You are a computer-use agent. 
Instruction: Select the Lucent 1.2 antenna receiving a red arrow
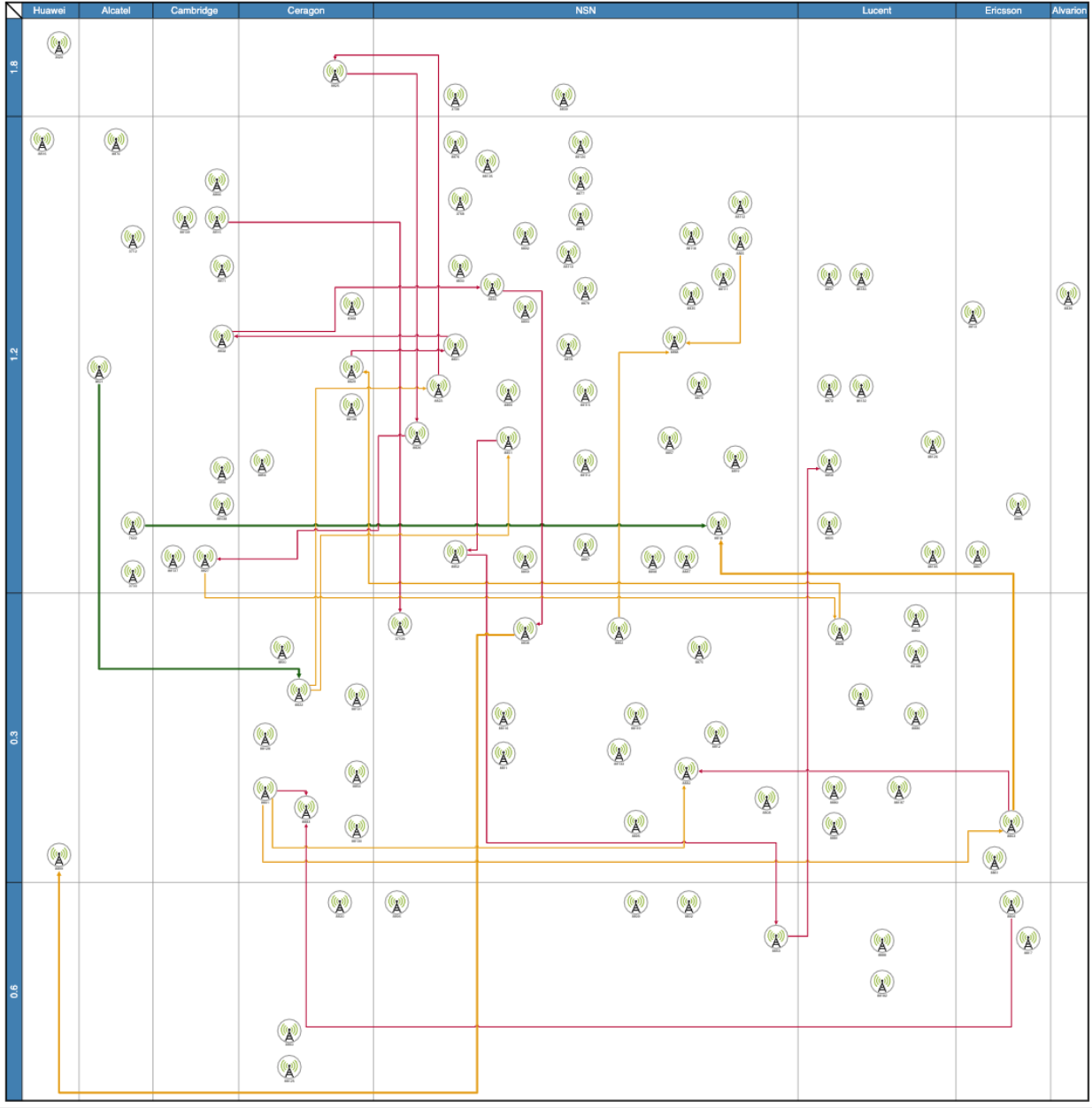pos(829,462)
